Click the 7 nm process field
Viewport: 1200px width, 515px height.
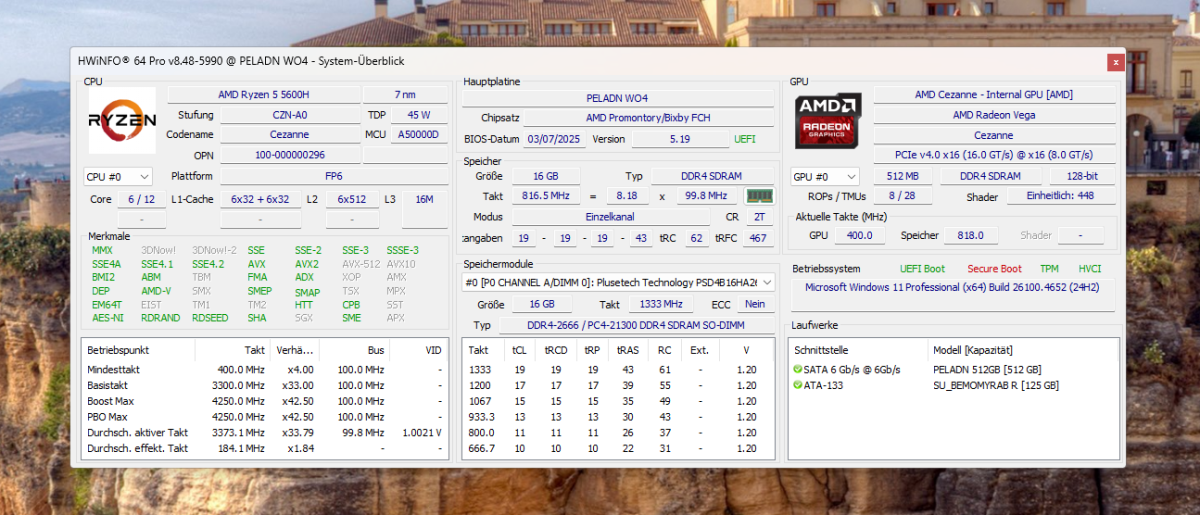point(405,95)
